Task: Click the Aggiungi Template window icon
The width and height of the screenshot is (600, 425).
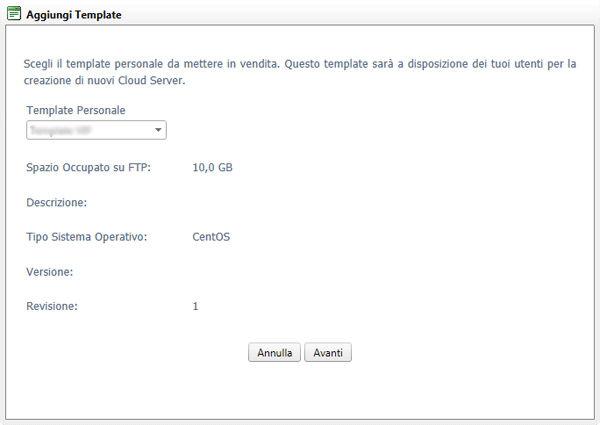Action: 14,14
